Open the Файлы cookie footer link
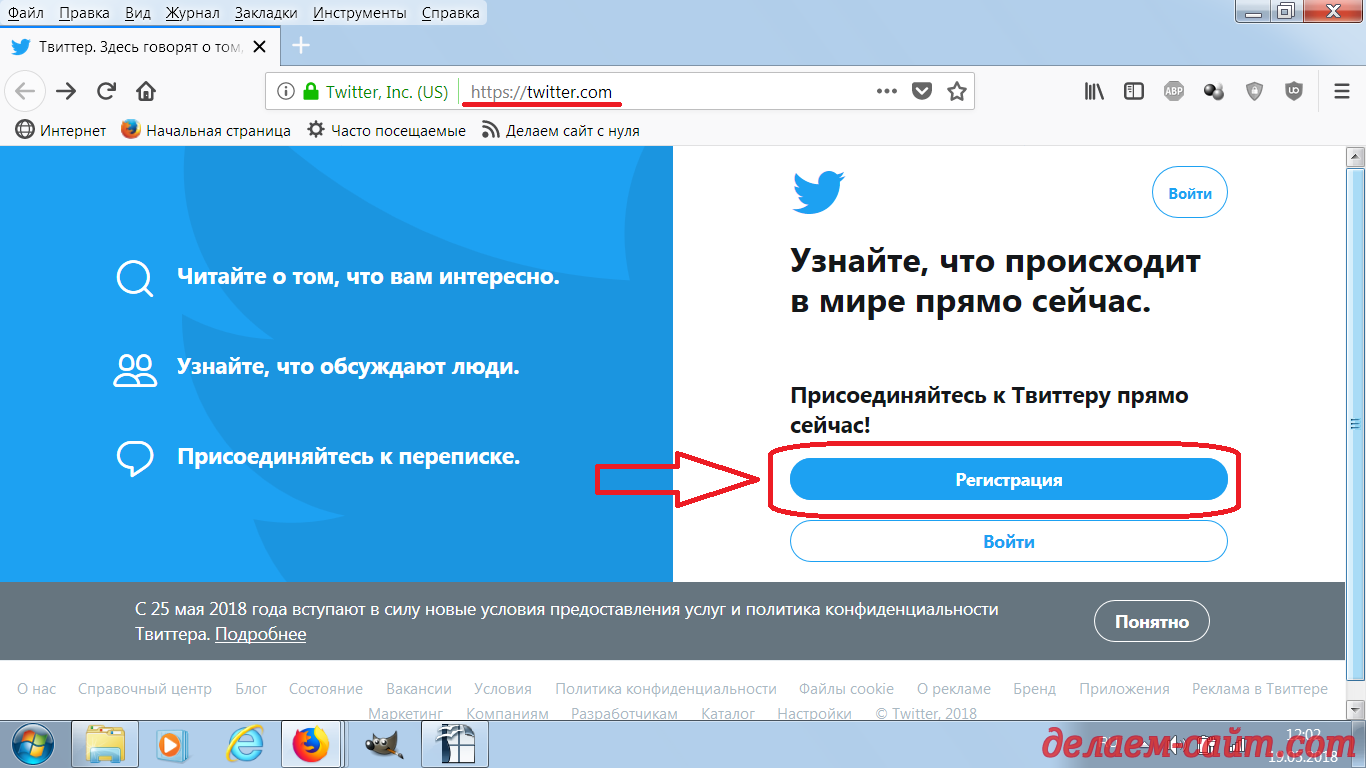This screenshot has width=1366, height=768. point(847,689)
